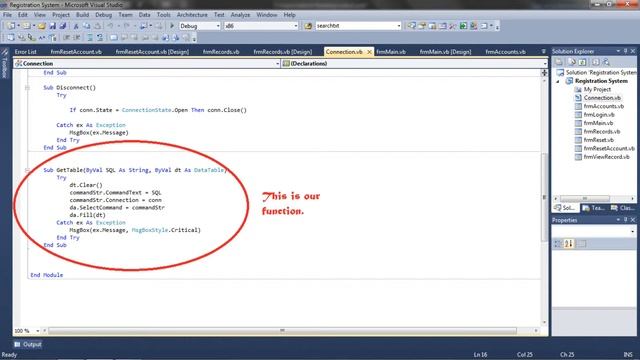The image size is (640, 360).
Task: Collapse the Sub GetTable code region
Action: [27, 170]
